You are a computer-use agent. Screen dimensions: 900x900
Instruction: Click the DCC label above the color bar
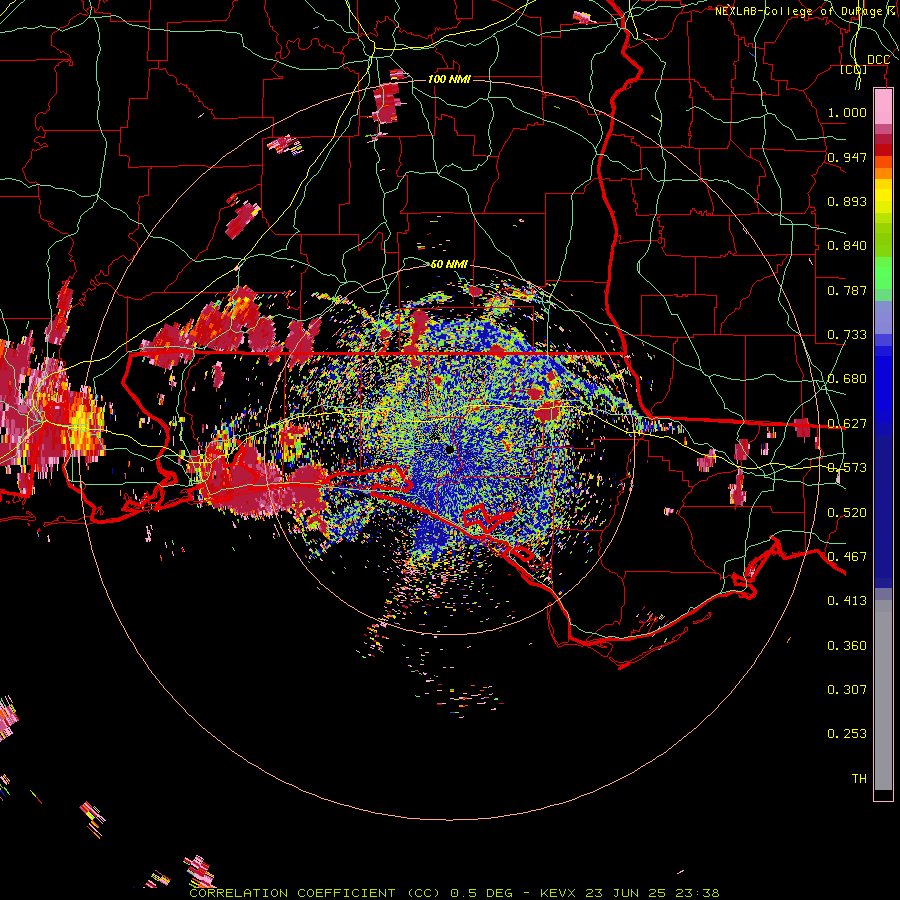[x=878, y=60]
